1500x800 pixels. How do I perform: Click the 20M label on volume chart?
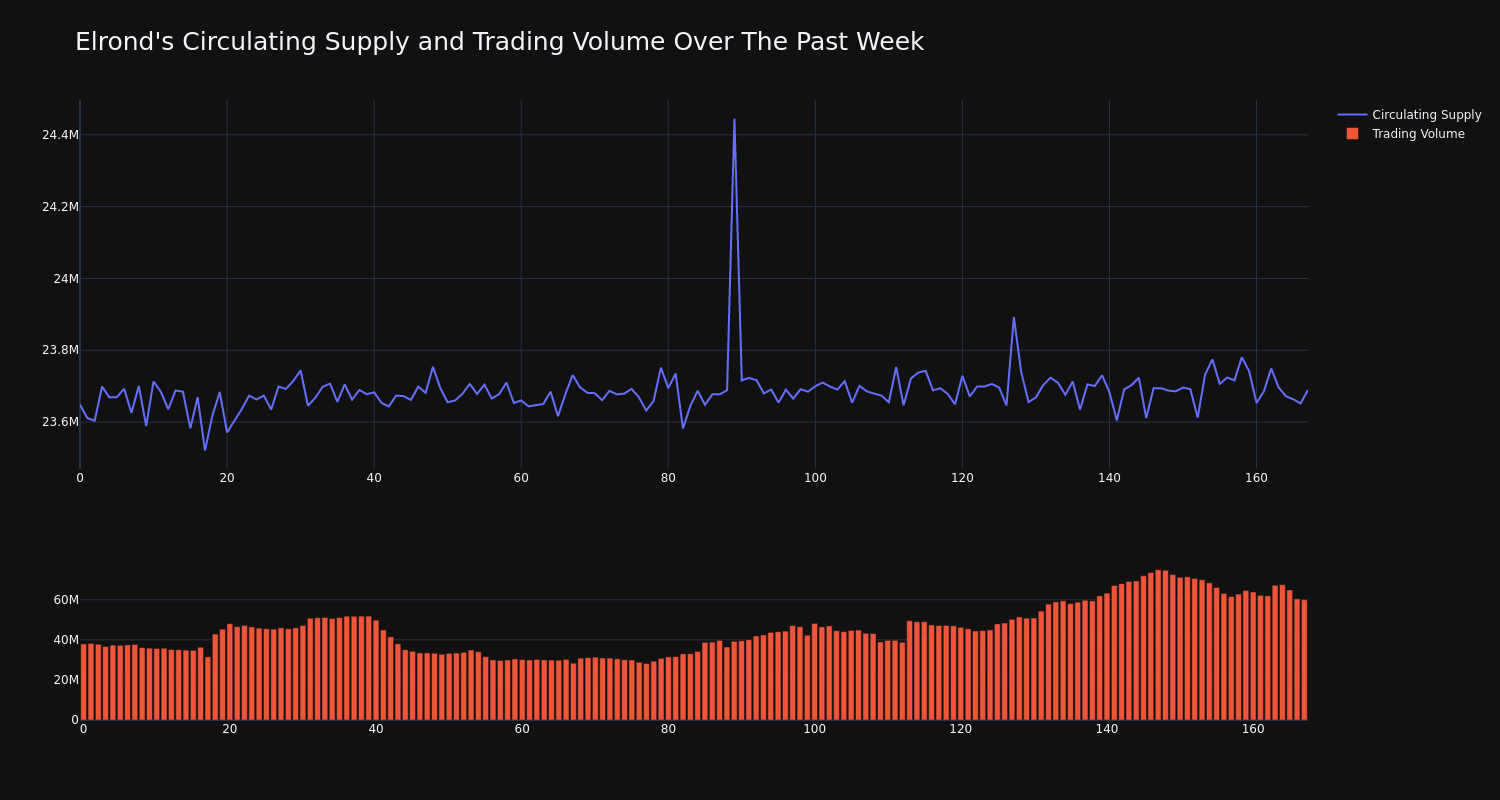point(66,680)
